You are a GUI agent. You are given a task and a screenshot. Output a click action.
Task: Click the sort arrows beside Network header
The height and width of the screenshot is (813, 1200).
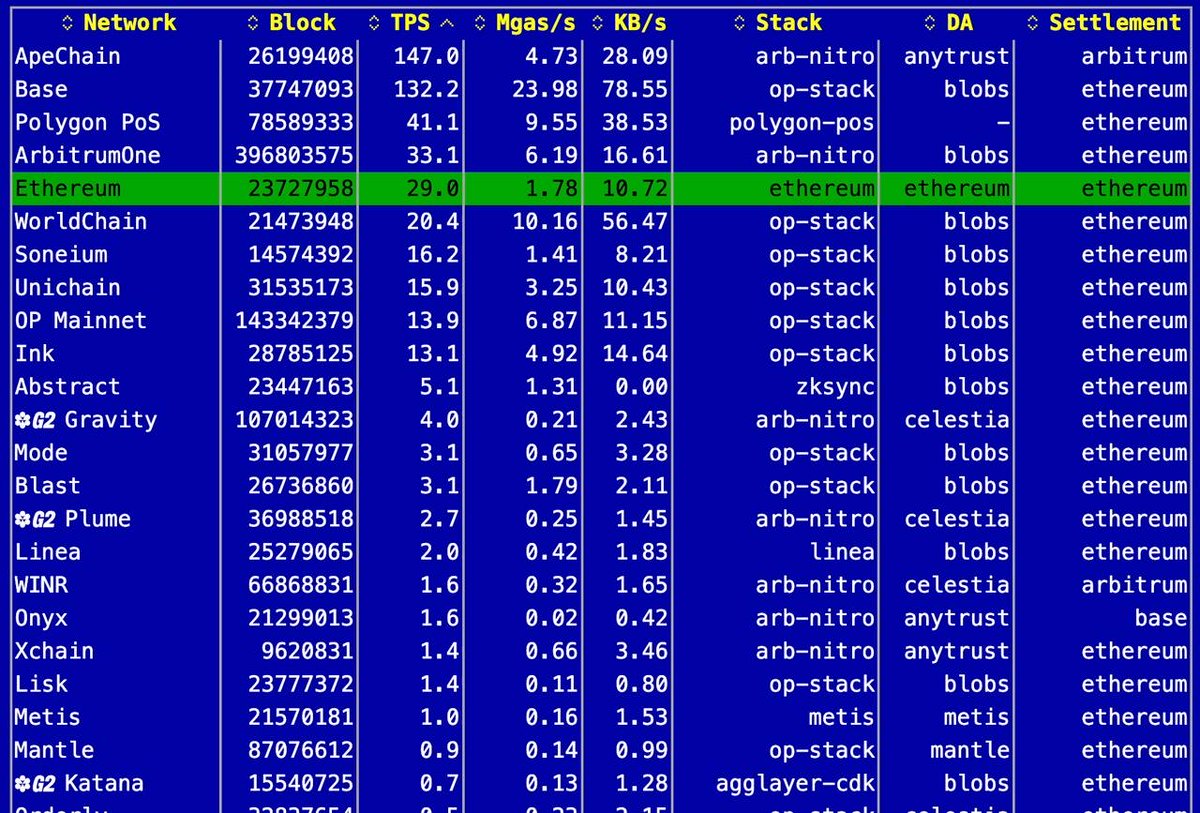click(68, 22)
